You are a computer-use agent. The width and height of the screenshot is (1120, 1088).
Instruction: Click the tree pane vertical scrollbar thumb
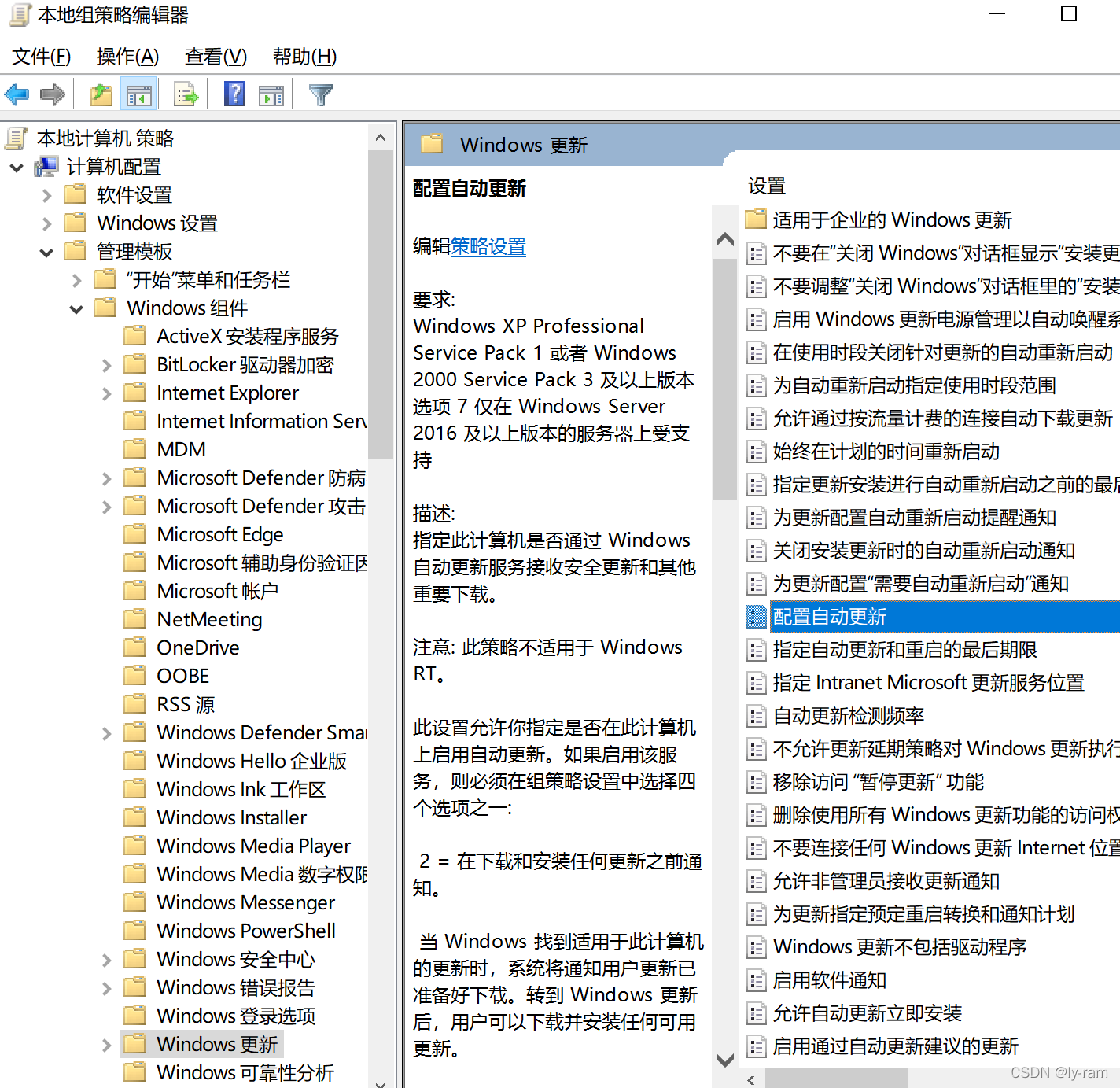tap(381, 304)
